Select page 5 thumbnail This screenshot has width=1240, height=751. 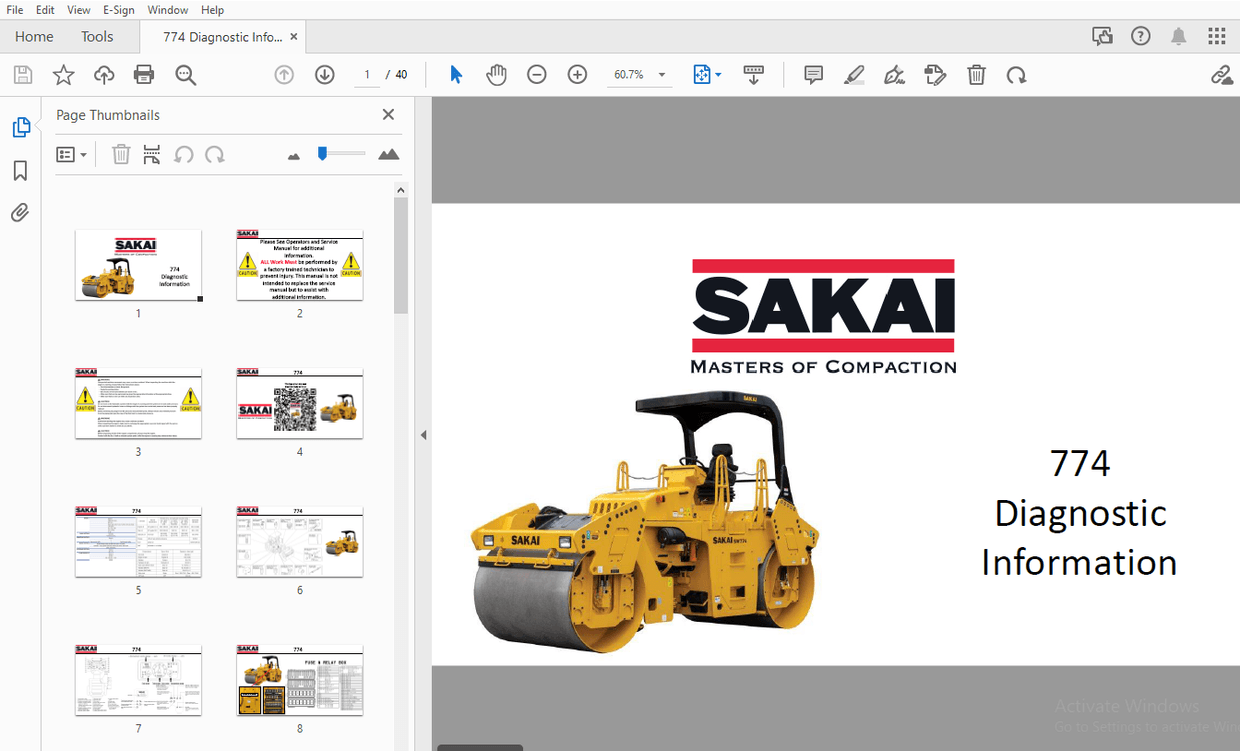coord(138,542)
